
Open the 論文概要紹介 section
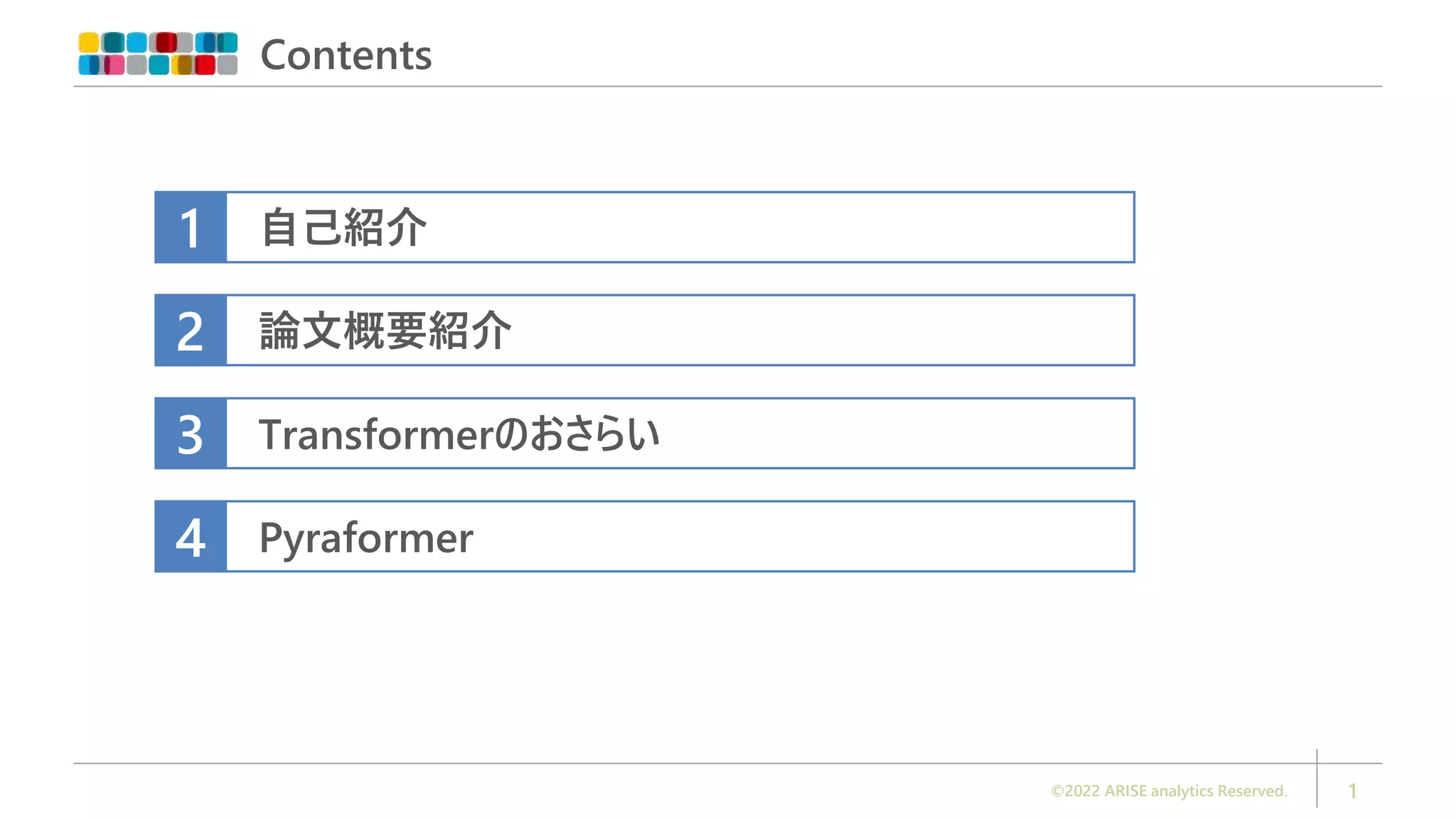pyautogui.click(x=385, y=331)
